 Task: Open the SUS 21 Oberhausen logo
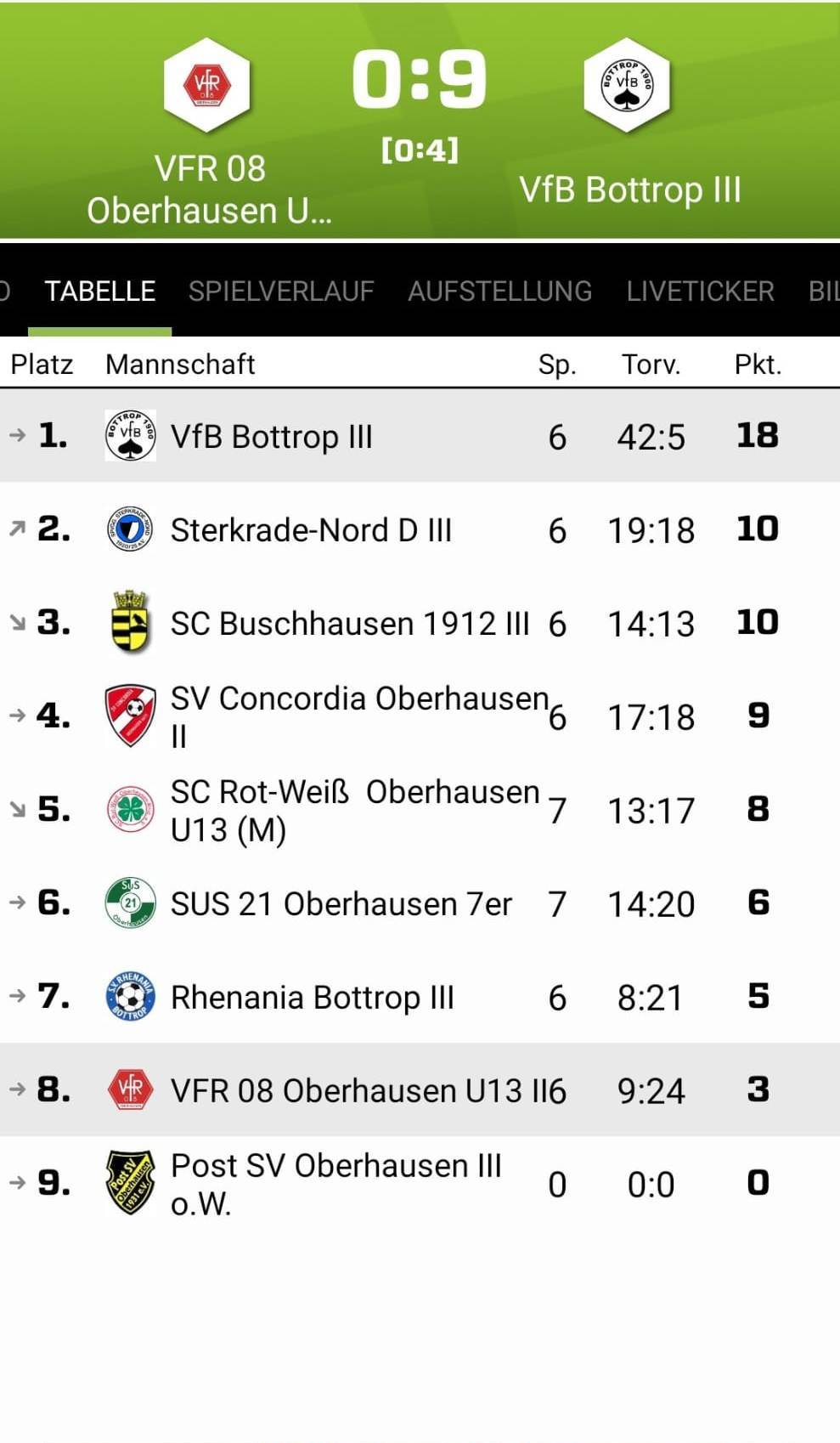(130, 903)
